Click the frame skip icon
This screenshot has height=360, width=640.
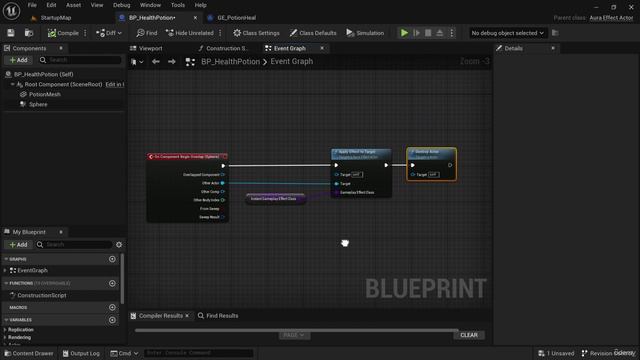tap(416, 33)
